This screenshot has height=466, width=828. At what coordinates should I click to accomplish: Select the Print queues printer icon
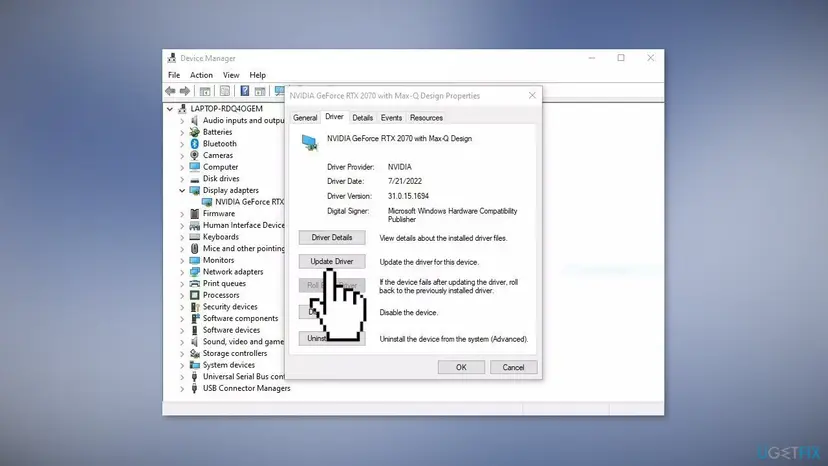tap(194, 283)
